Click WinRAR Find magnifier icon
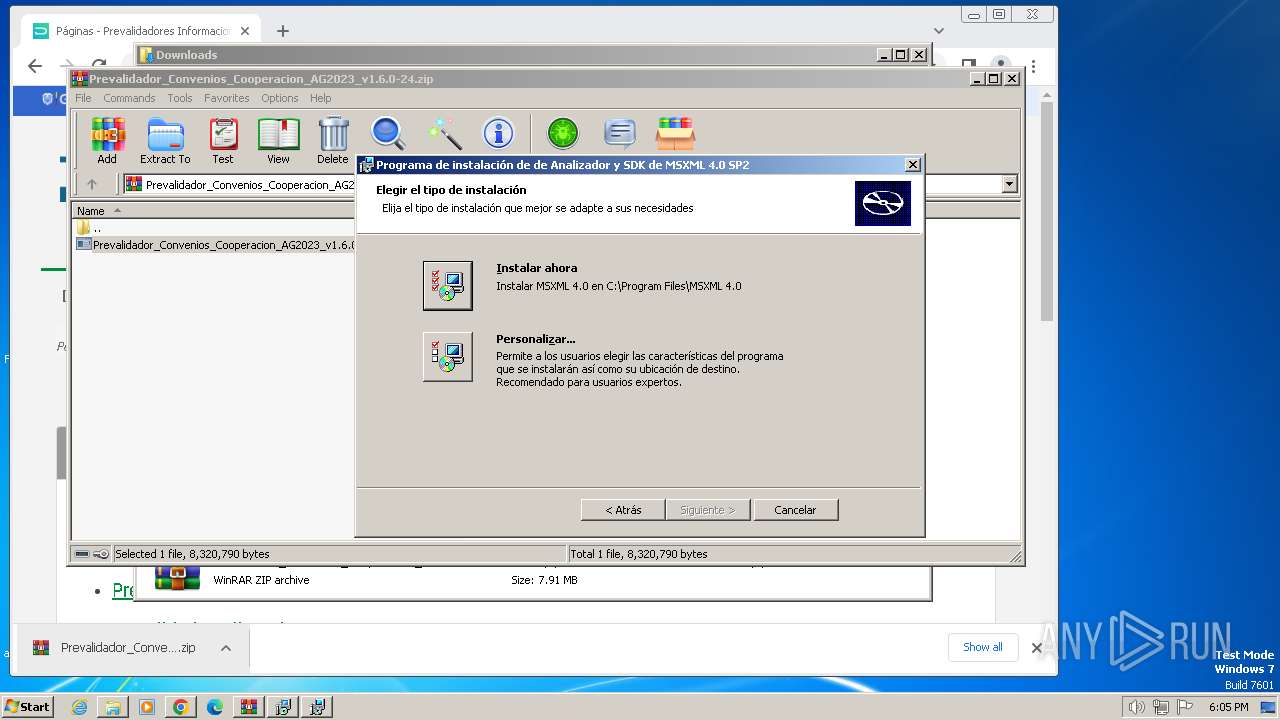Image resolution: width=1280 pixels, height=720 pixels. (388, 134)
